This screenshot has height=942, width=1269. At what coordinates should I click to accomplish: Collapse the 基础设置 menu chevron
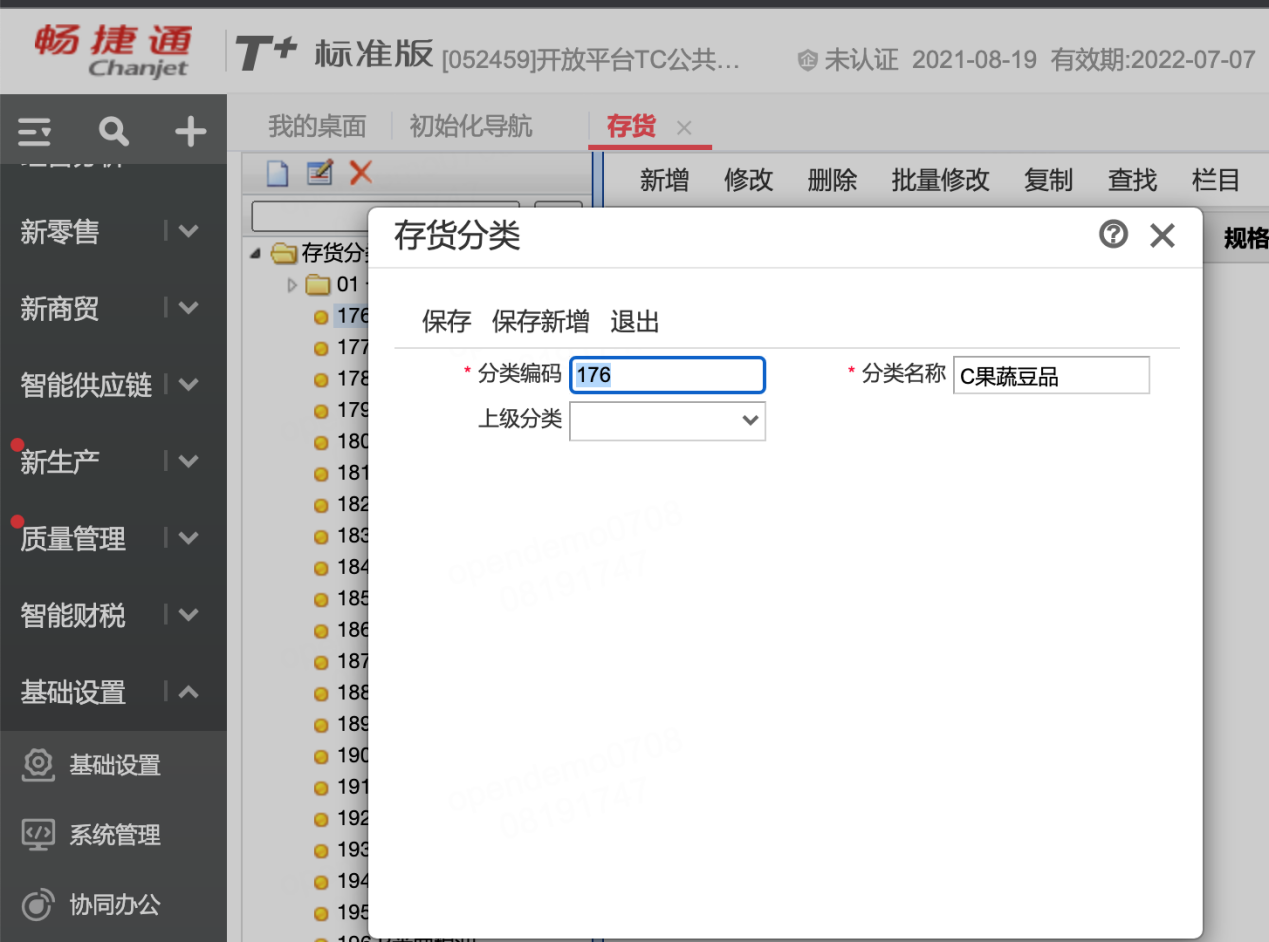(x=188, y=691)
